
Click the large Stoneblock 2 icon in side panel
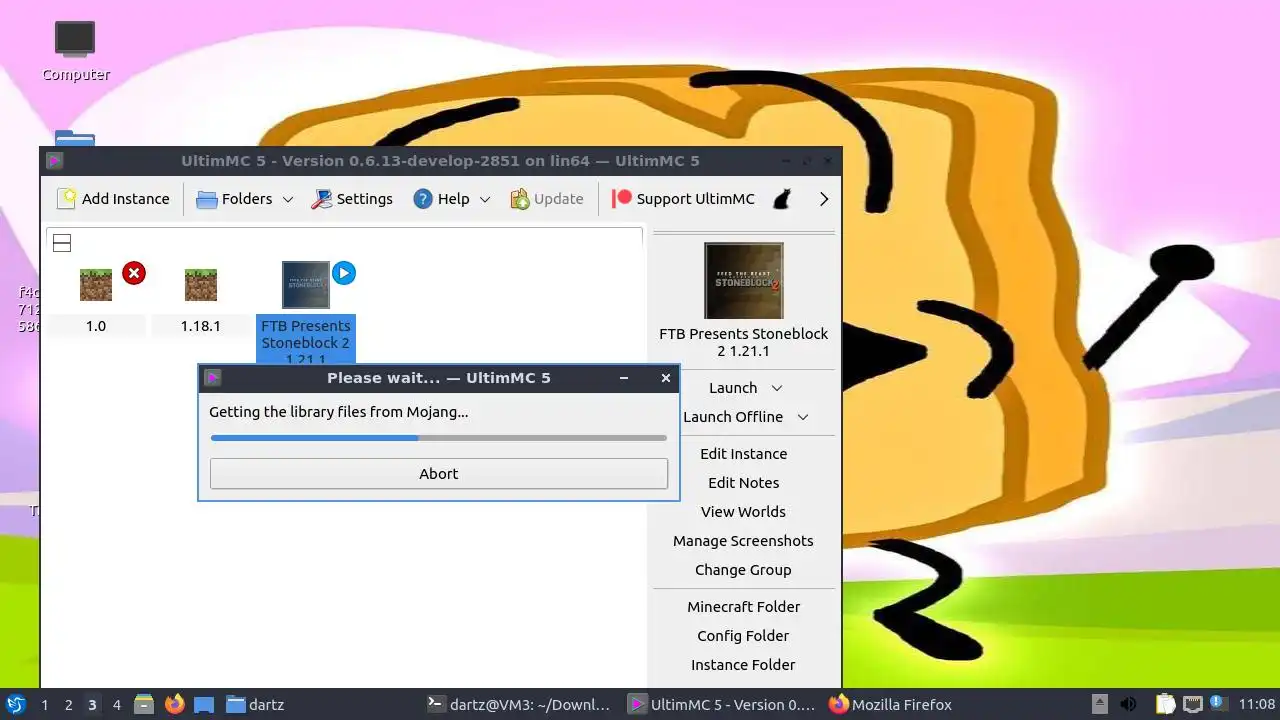pyautogui.click(x=743, y=281)
